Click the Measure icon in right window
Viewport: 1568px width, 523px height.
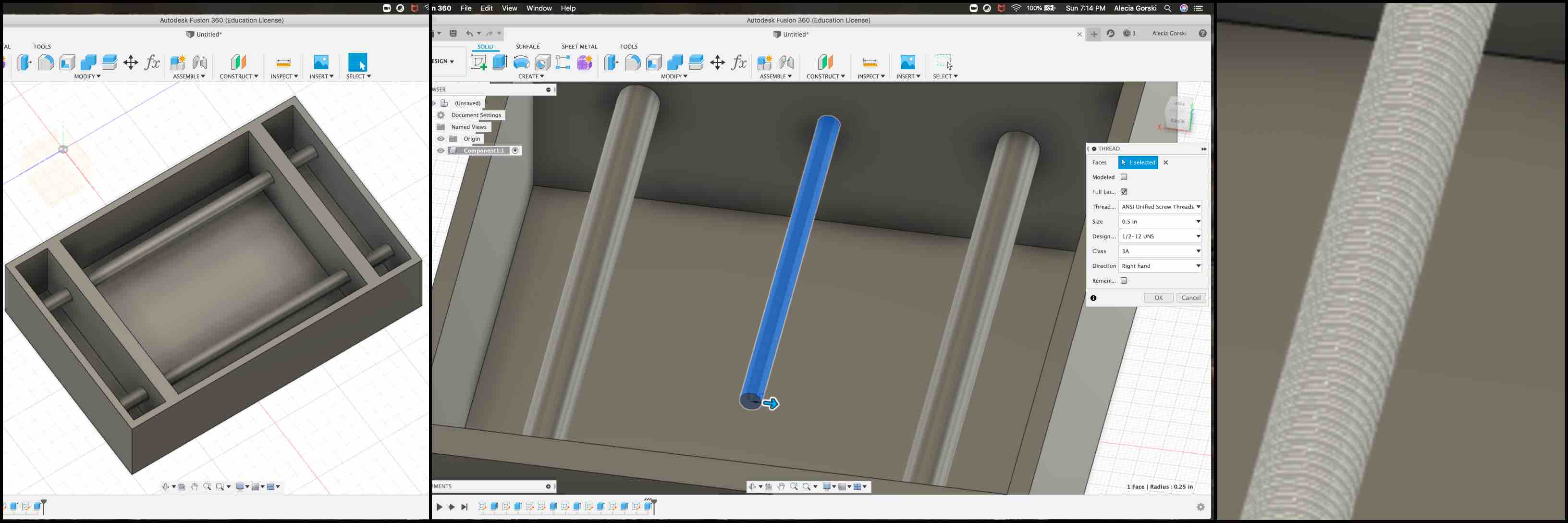[x=870, y=62]
